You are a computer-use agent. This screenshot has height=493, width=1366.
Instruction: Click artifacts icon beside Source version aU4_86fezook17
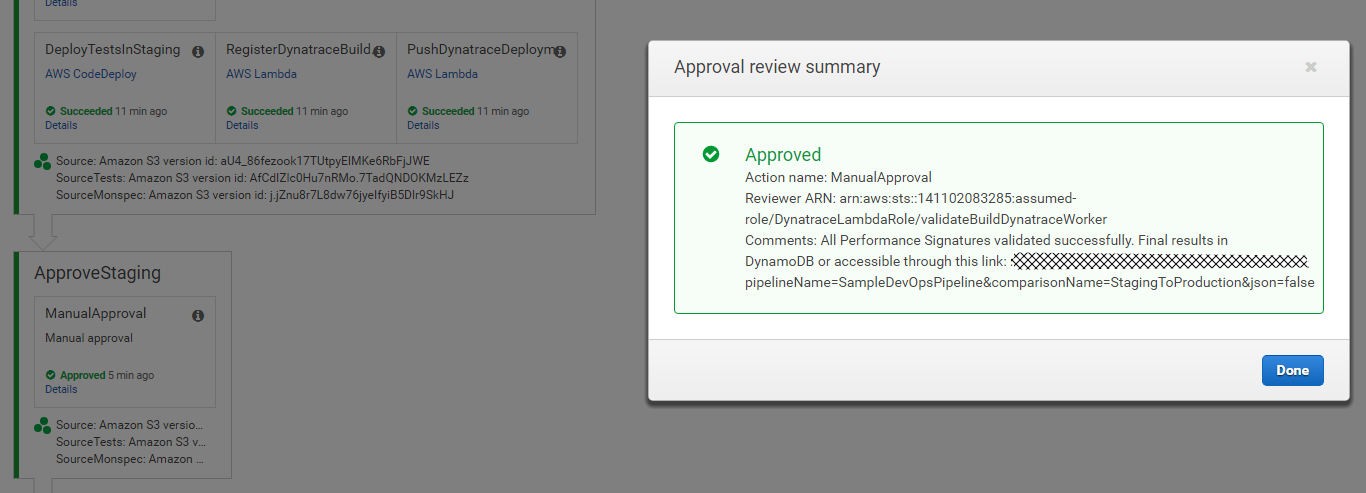coord(42,161)
